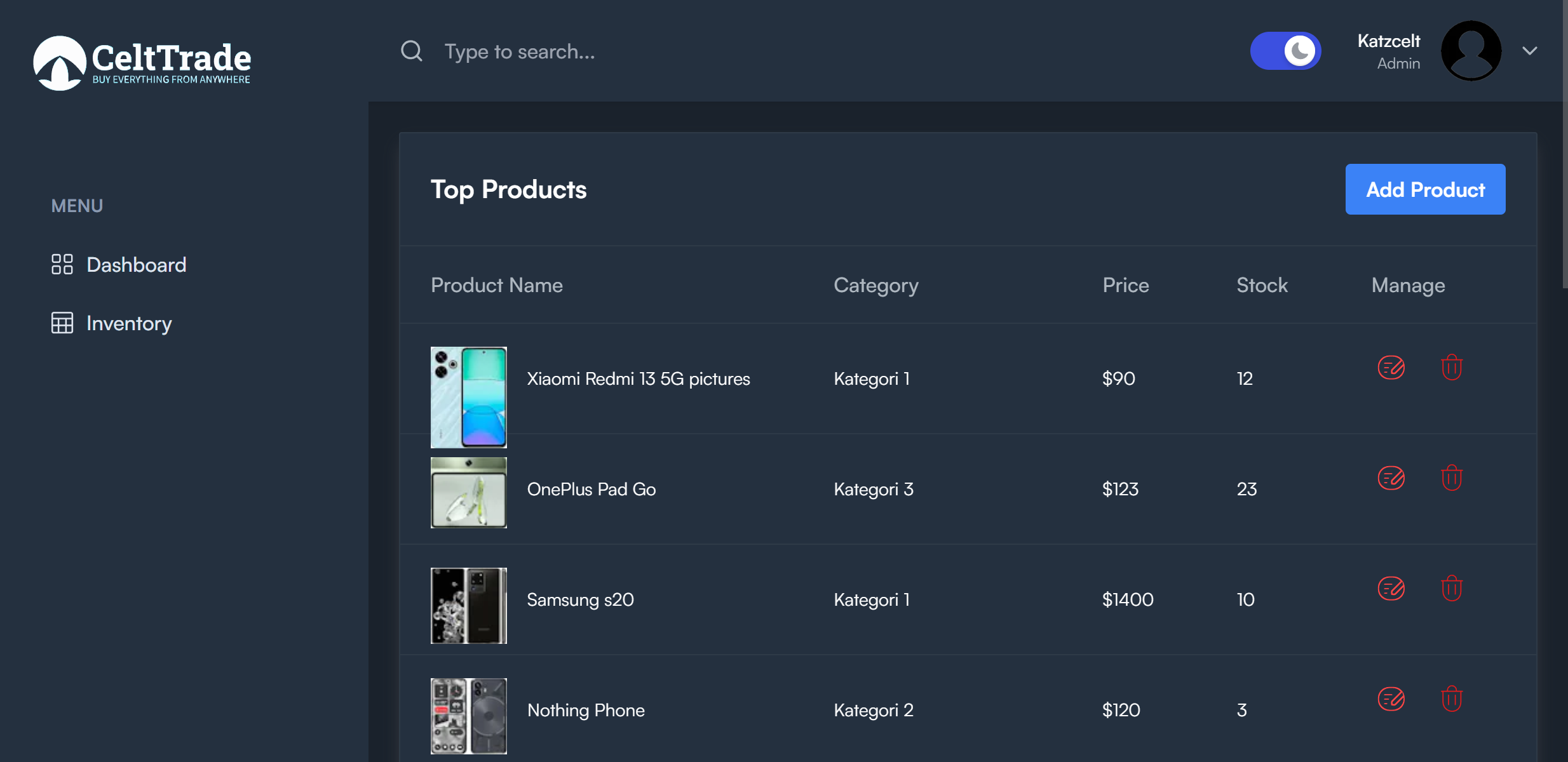Click edit icon for Xiaomi Redmi 13 5G
Viewport: 1568px width, 762px height.
click(x=1391, y=368)
